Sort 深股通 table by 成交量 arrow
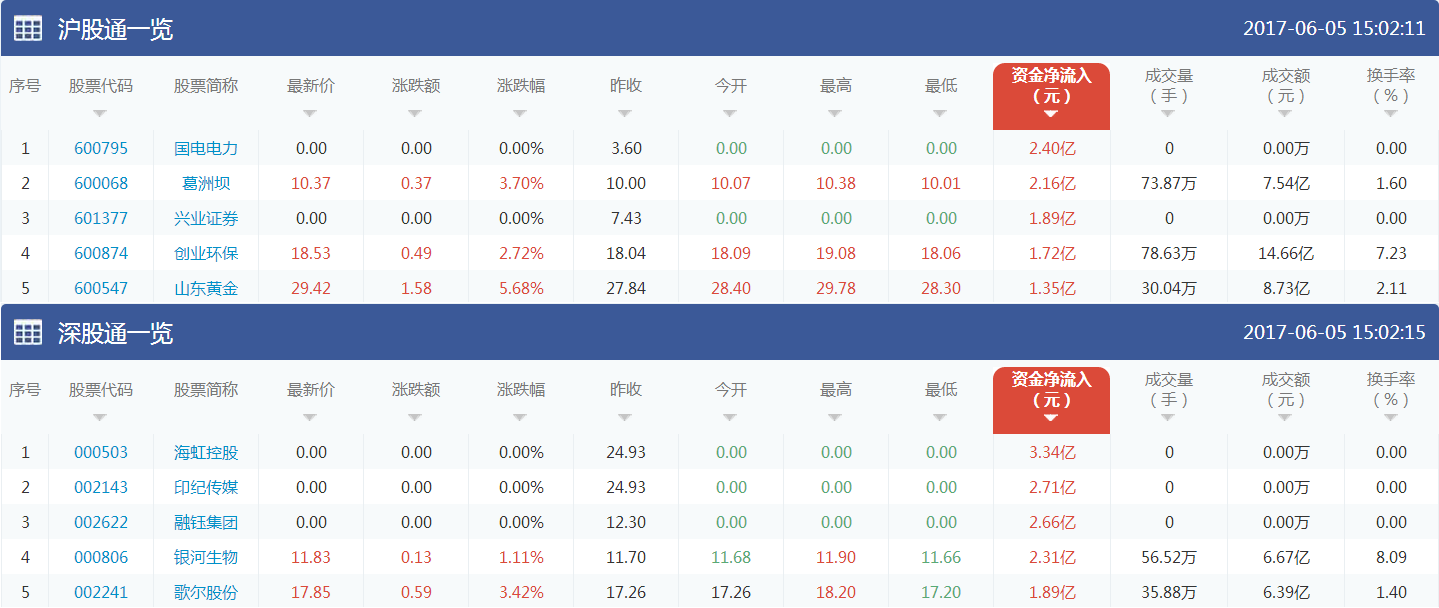The width and height of the screenshot is (1439, 608). point(1168,417)
